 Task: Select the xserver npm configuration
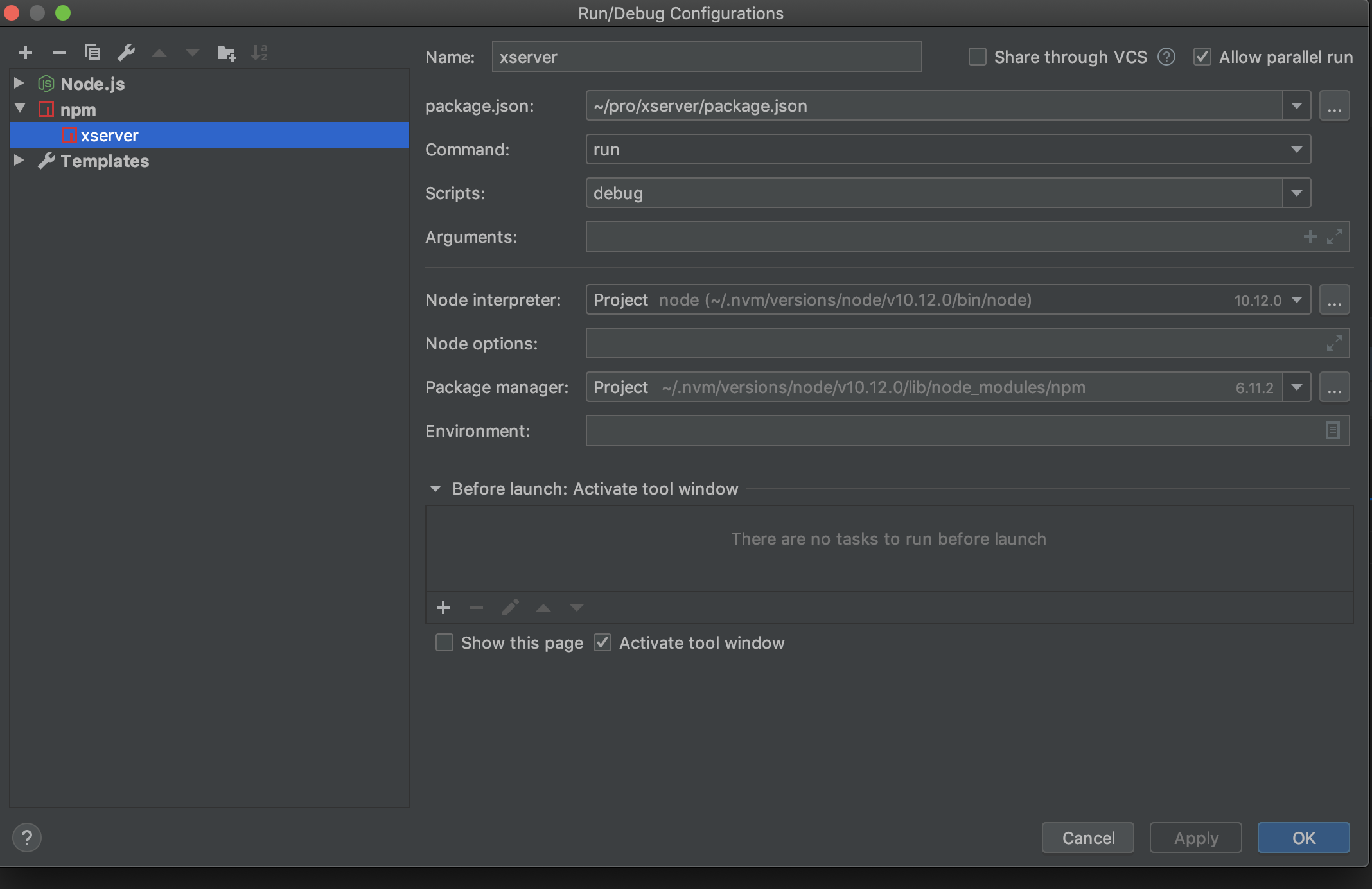(209, 135)
